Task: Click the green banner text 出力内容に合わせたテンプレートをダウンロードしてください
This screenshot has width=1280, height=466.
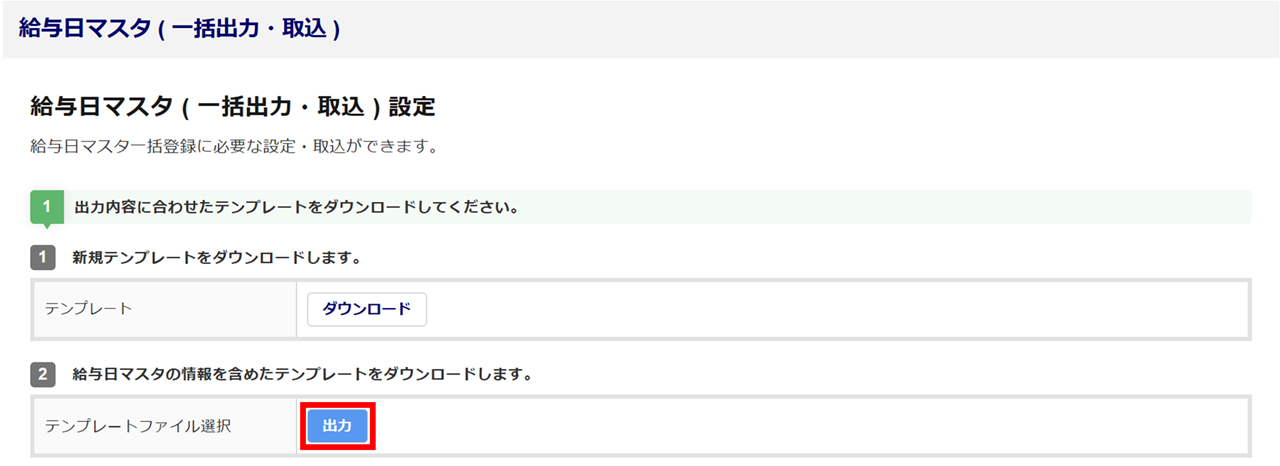Action: pos(295,209)
